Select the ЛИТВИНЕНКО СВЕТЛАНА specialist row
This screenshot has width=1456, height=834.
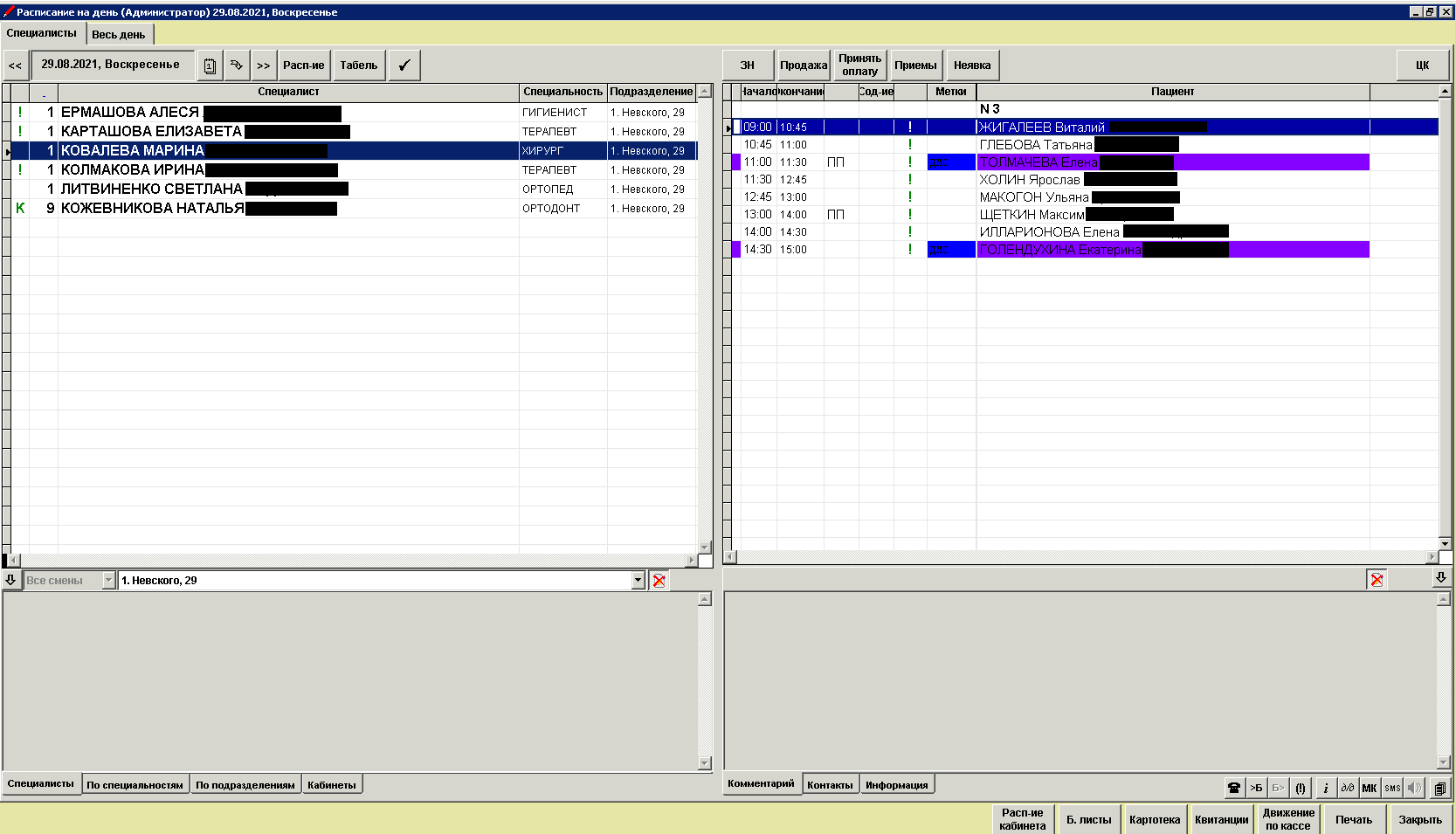pyautogui.click(x=152, y=190)
